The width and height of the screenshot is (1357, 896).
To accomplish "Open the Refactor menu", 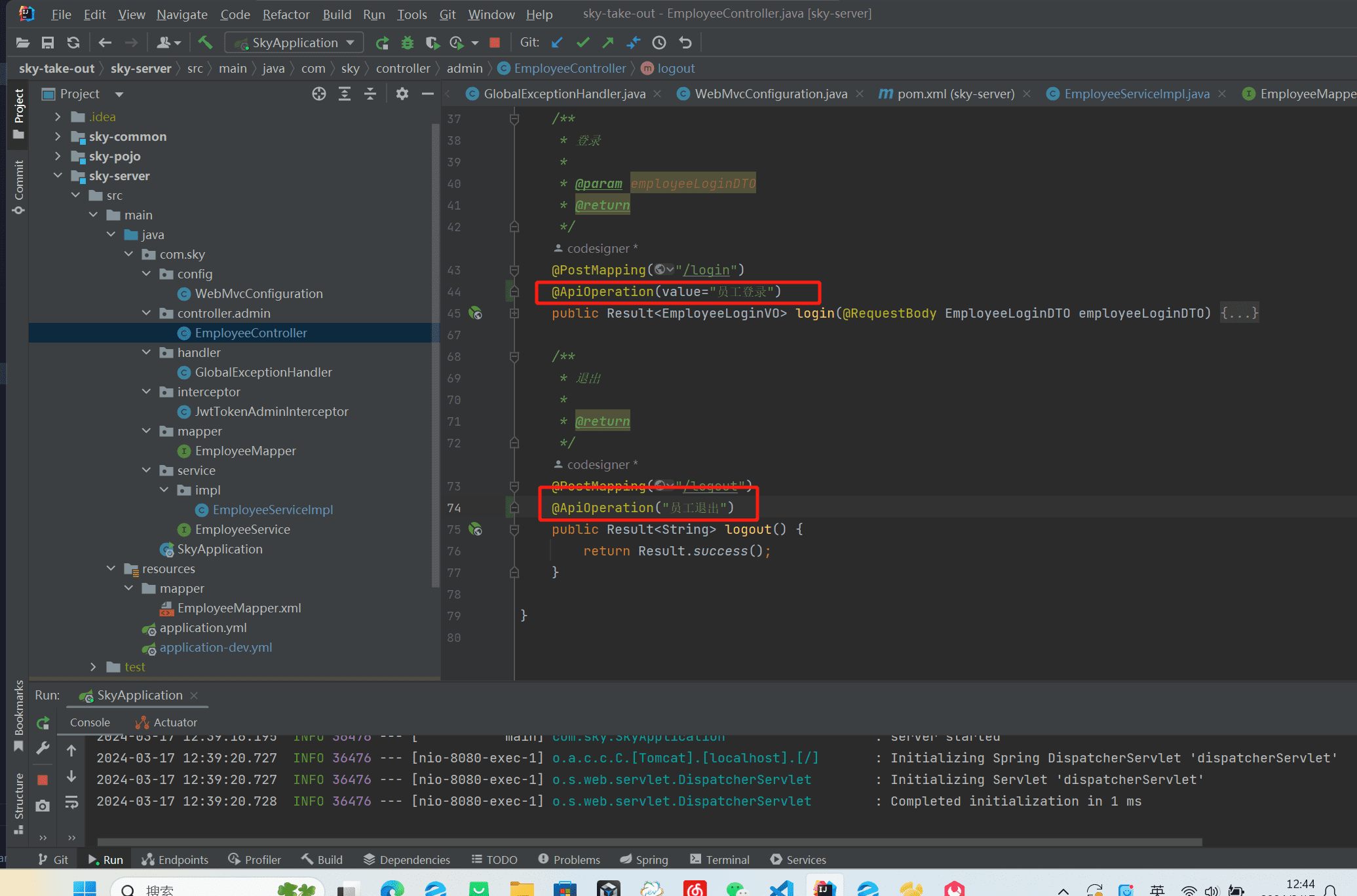I will (x=286, y=14).
